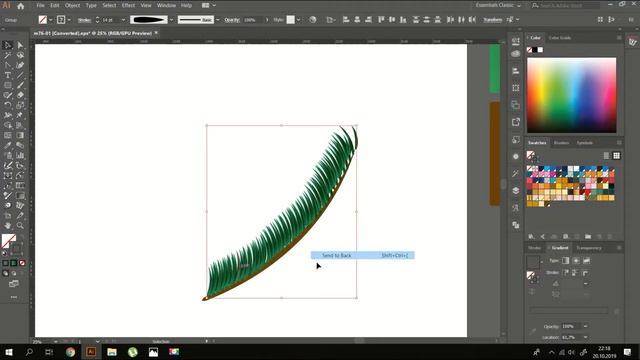The width and height of the screenshot is (640, 360).
Task: Click the Search Adobe Stock field
Action: click(x=565, y=6)
